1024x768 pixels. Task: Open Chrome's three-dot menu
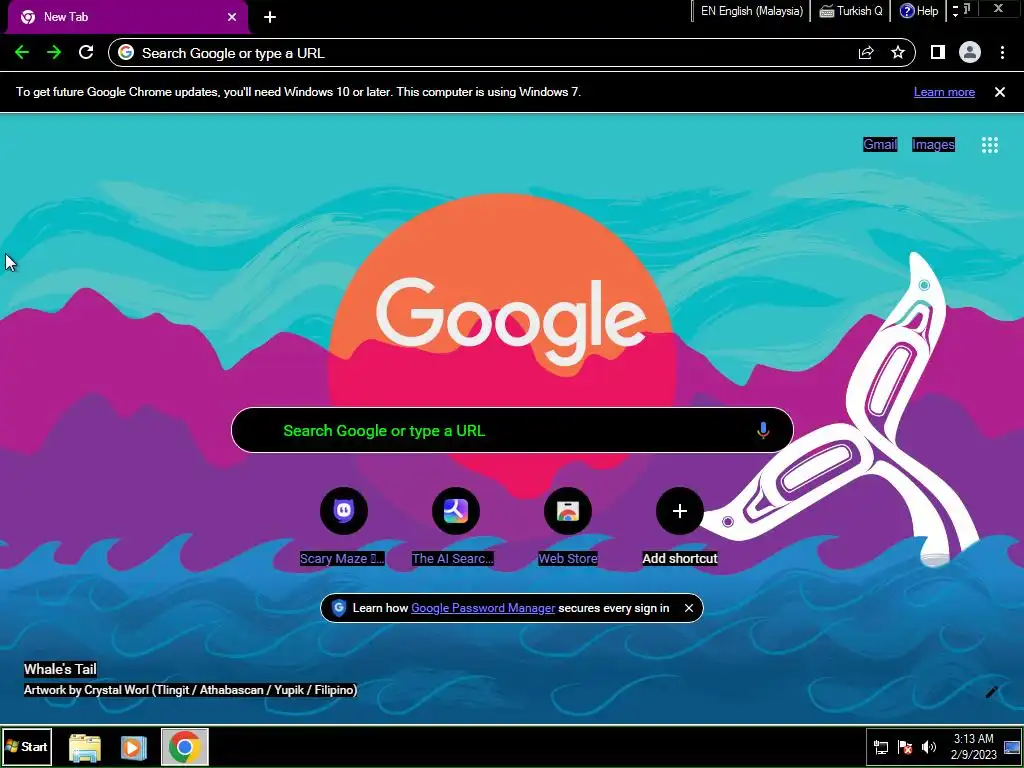[x=1002, y=53]
